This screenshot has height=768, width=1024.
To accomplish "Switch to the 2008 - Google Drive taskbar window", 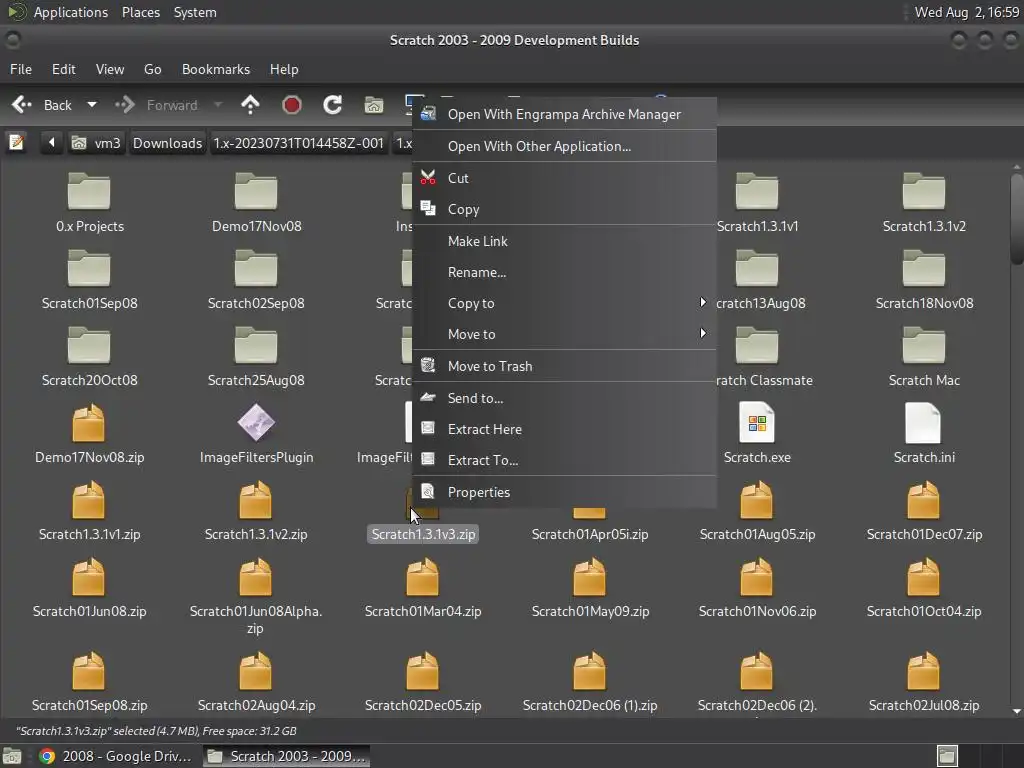I will coord(115,756).
